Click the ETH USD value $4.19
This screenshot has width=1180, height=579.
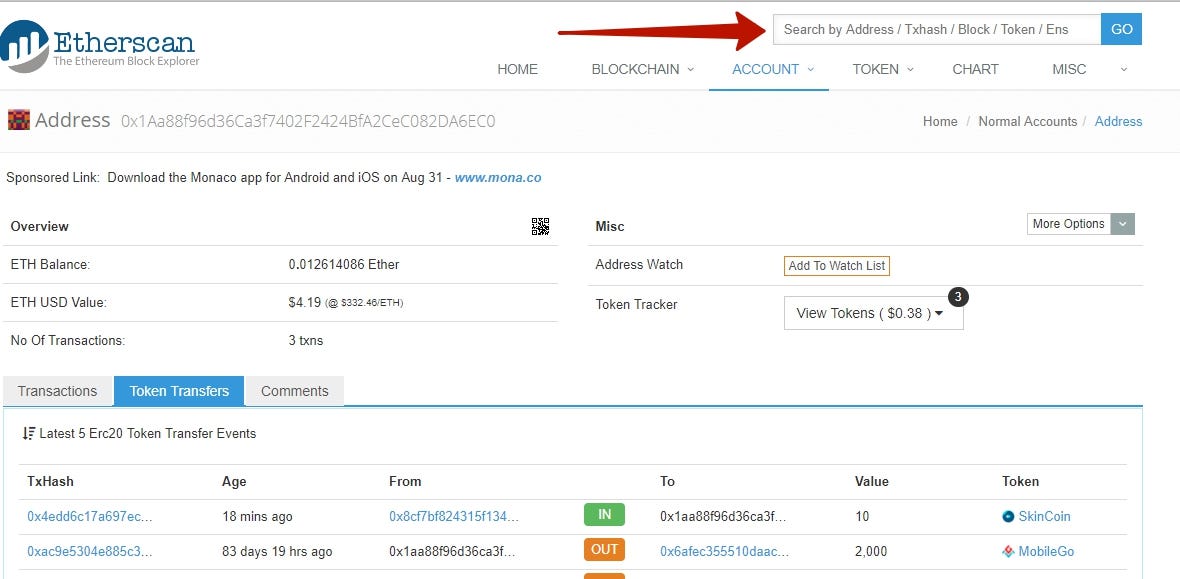[303, 303]
